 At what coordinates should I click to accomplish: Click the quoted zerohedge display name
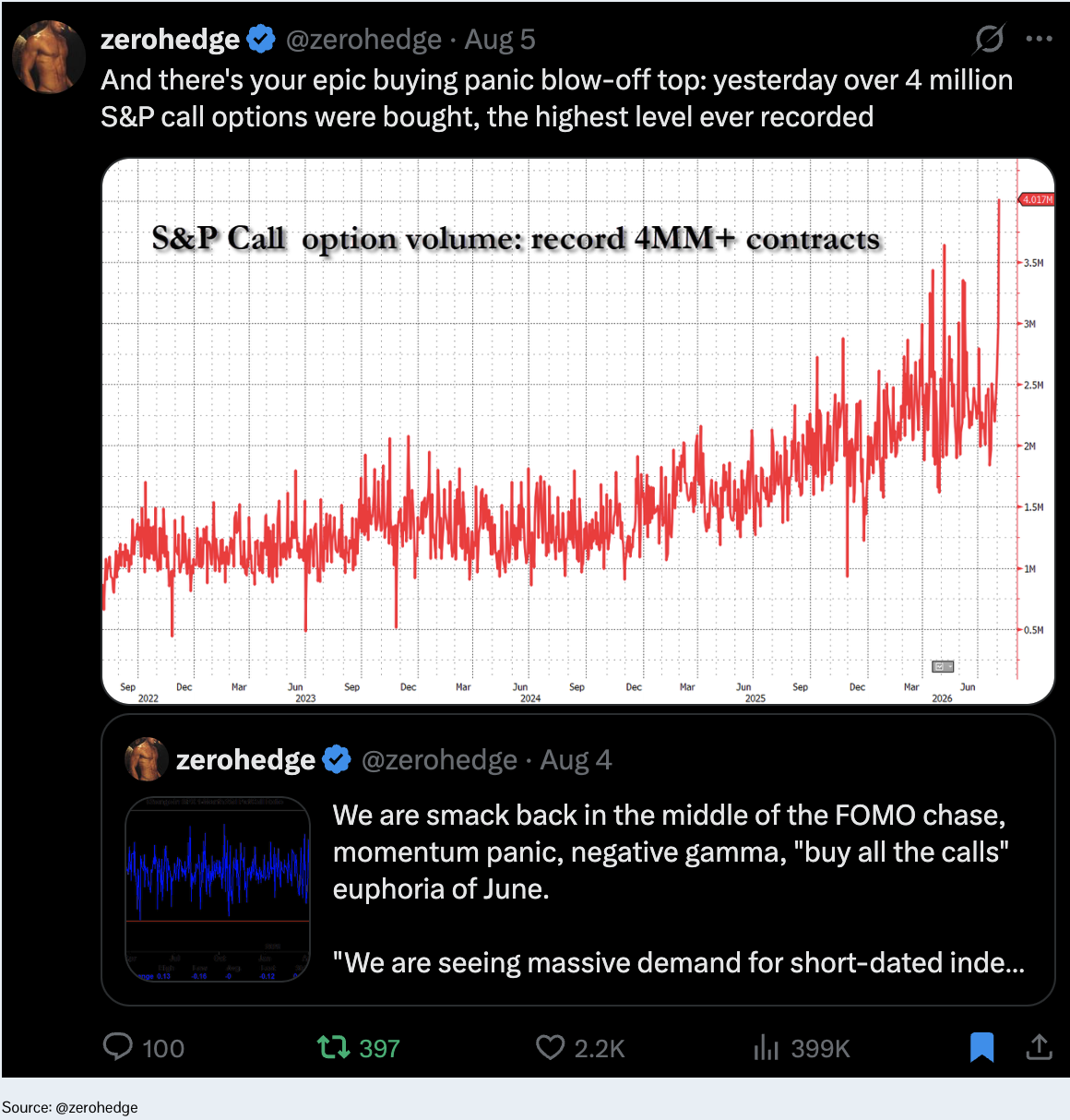click(x=245, y=760)
